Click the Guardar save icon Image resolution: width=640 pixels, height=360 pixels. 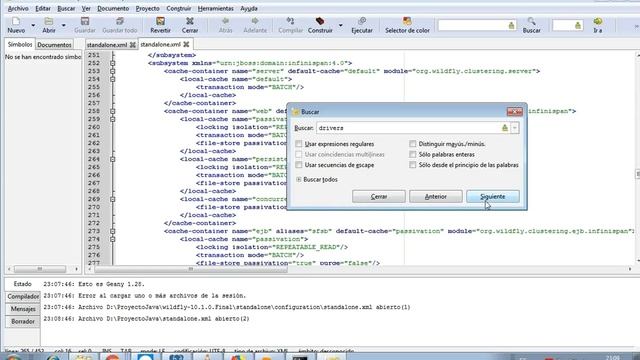[x=85, y=21]
